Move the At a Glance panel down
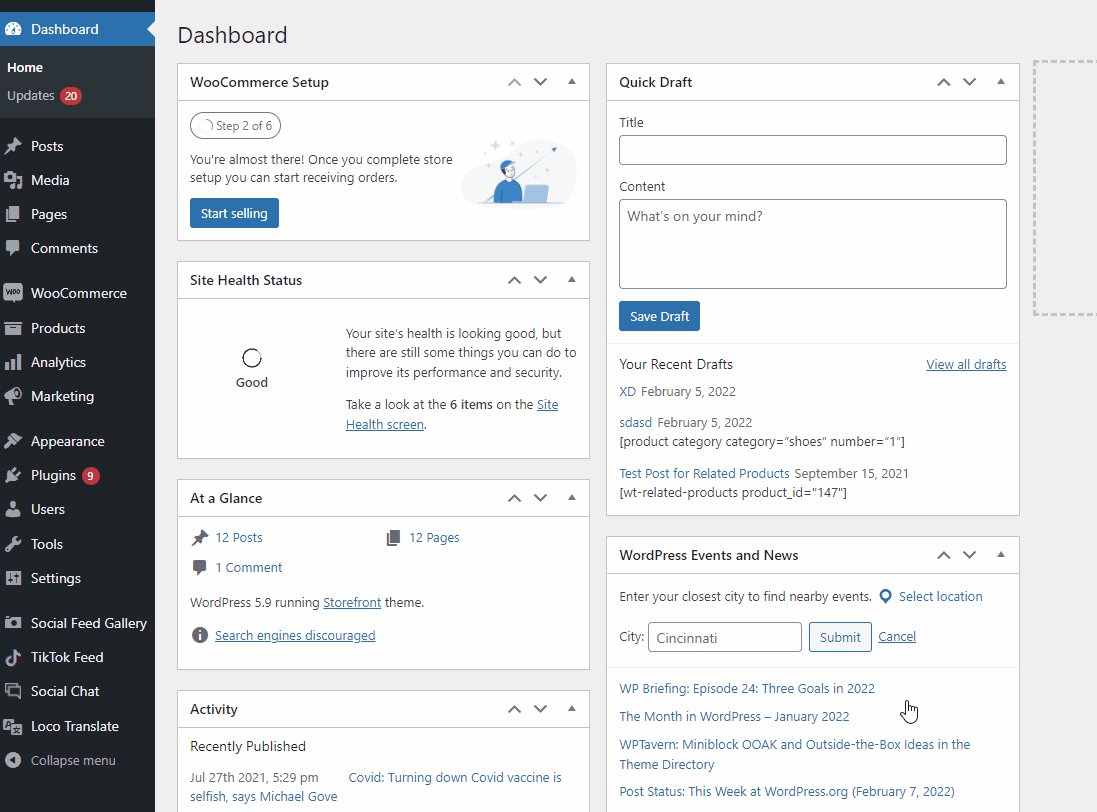 (x=541, y=498)
